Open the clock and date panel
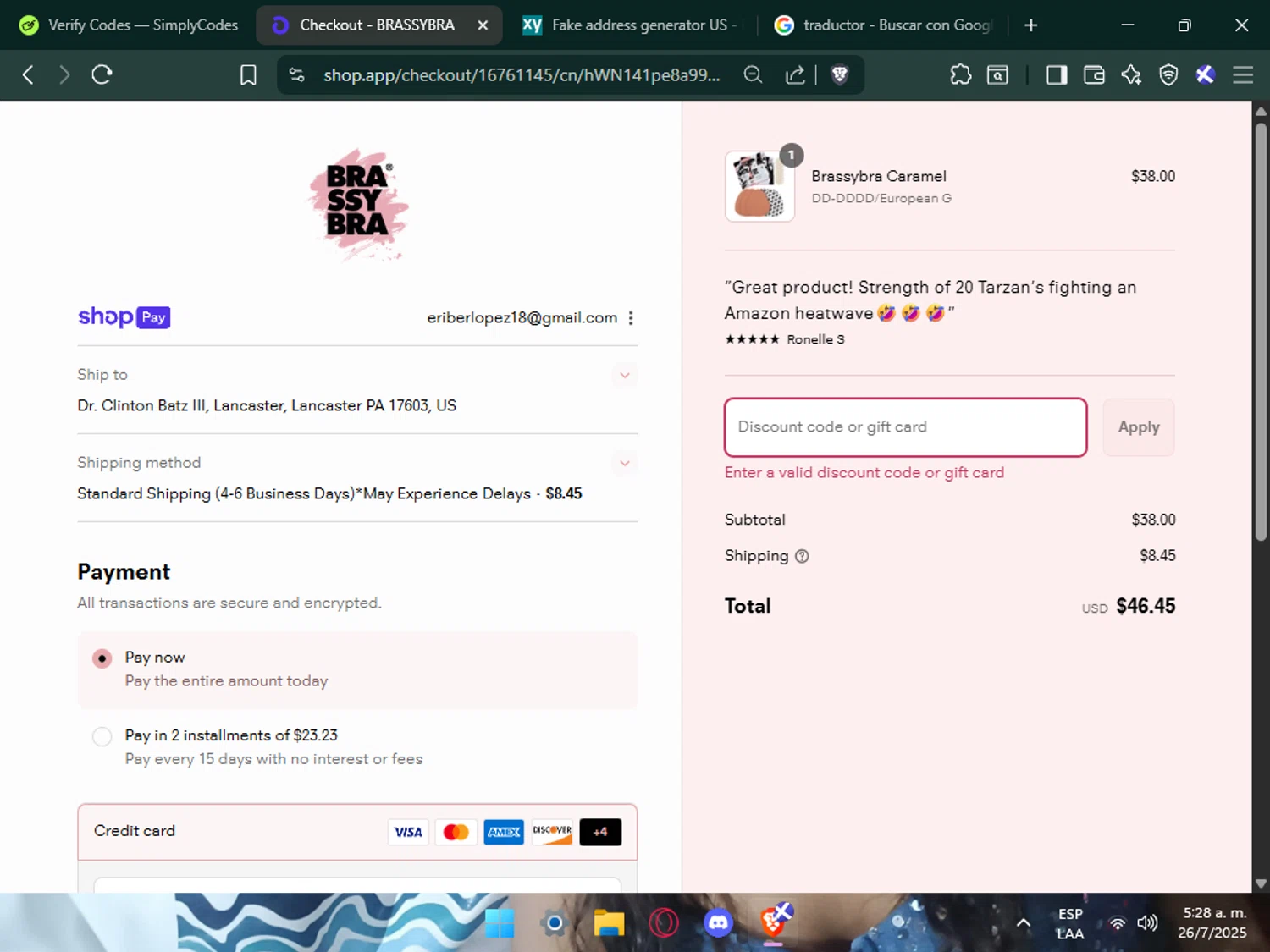The height and width of the screenshot is (952, 1270). coord(1212,923)
